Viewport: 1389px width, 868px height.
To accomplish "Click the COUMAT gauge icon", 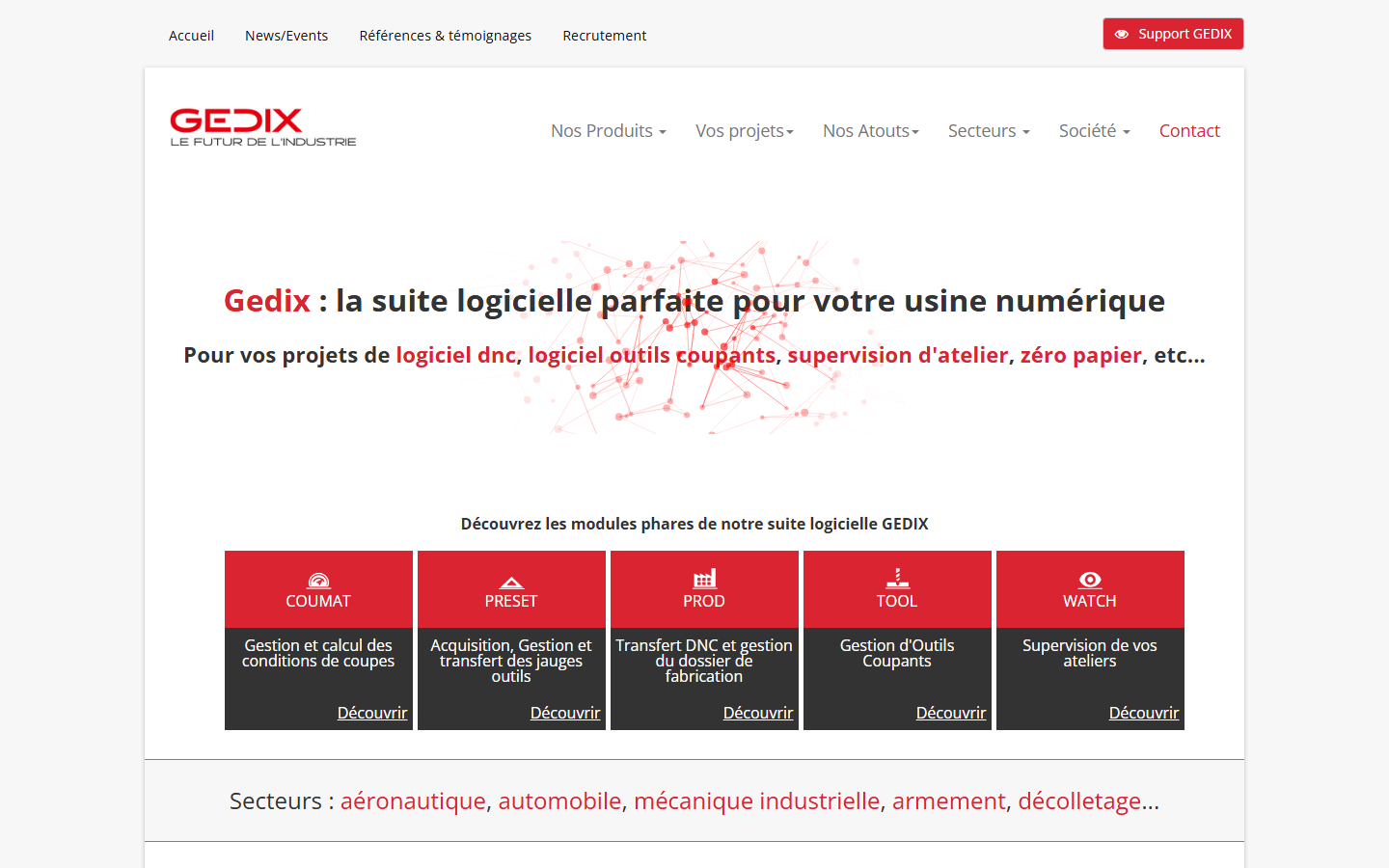I will point(318,580).
